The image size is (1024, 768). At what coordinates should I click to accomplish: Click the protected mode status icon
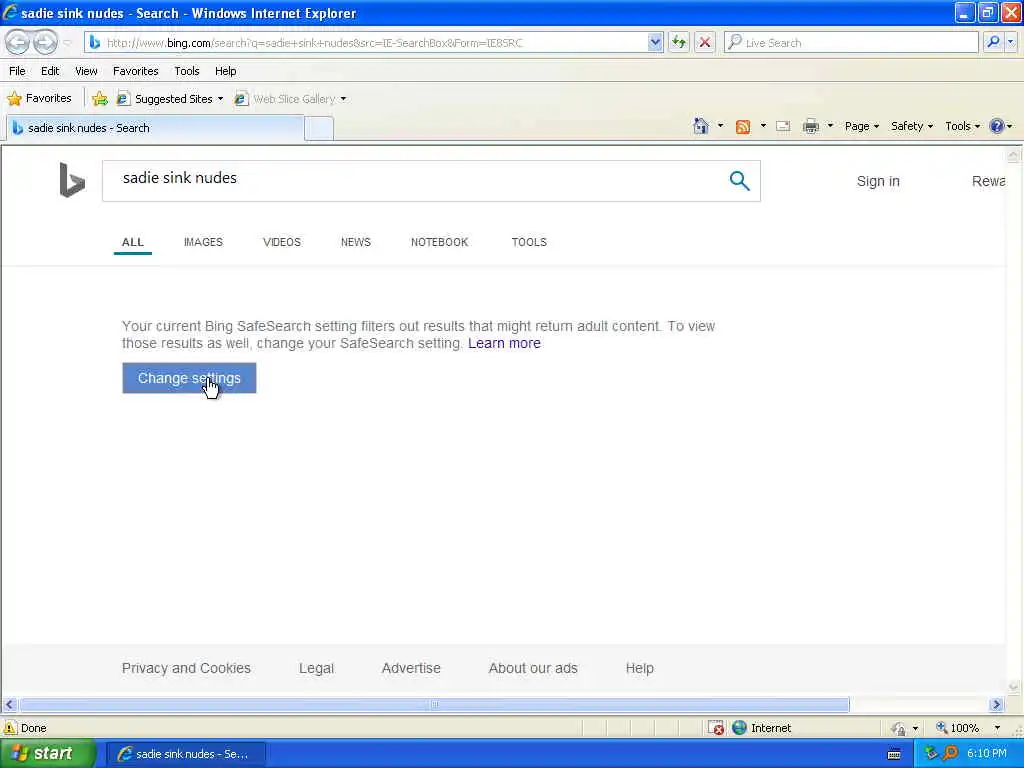click(x=899, y=728)
